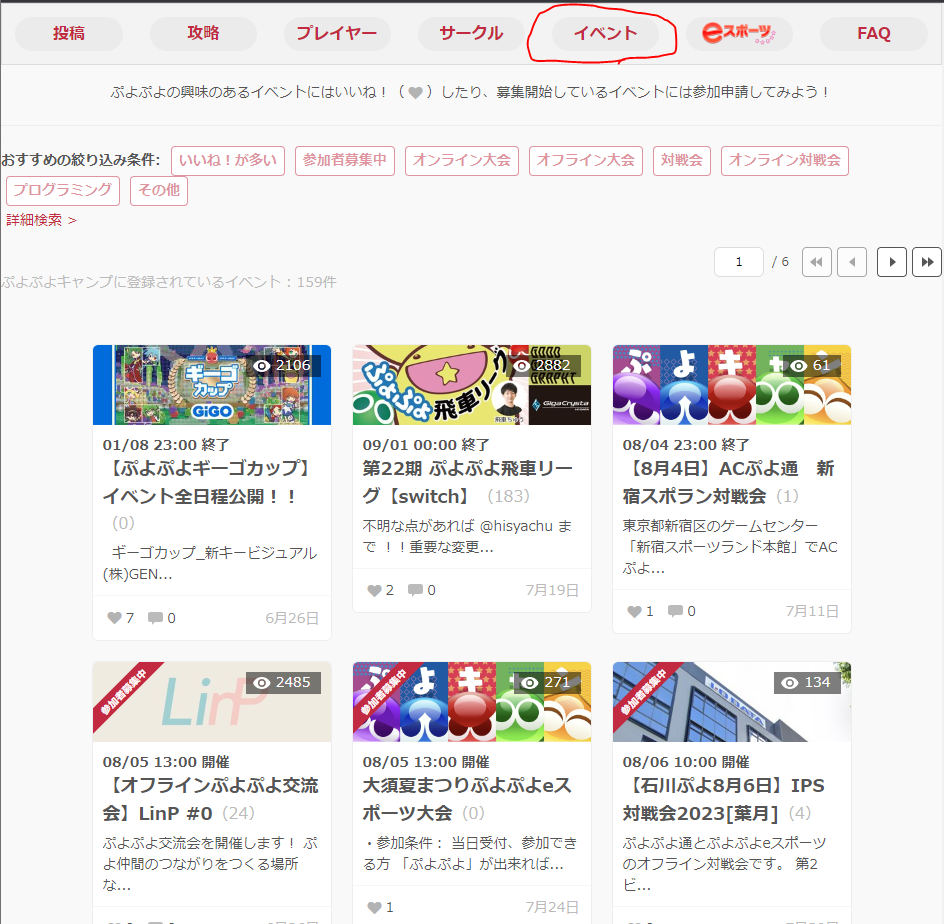Like the 飛車リーグ event heart
Viewport: 944px width, 924px height.
pyautogui.click(x=374, y=591)
